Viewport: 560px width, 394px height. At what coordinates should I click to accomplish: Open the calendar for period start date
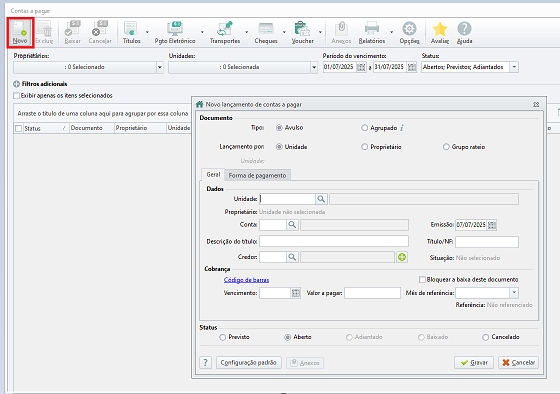(361, 67)
